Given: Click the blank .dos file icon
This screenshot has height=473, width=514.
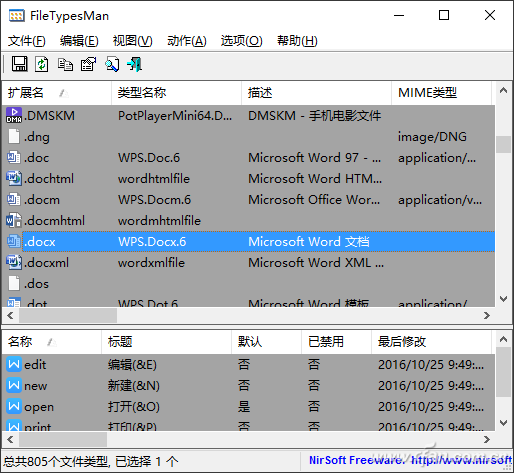Looking at the screenshot, I should pos(14,283).
